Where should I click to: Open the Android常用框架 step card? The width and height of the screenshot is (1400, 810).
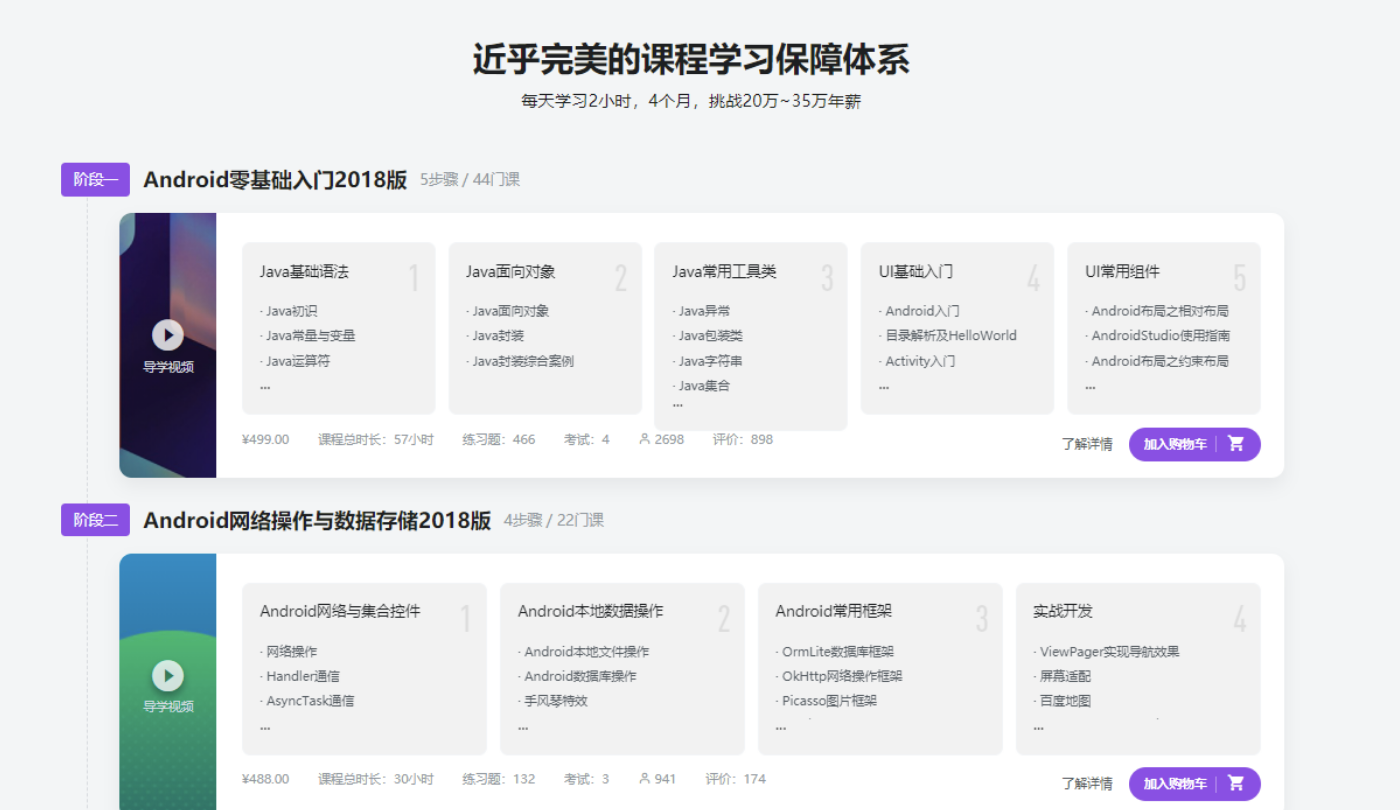pyautogui.click(x=880, y=669)
